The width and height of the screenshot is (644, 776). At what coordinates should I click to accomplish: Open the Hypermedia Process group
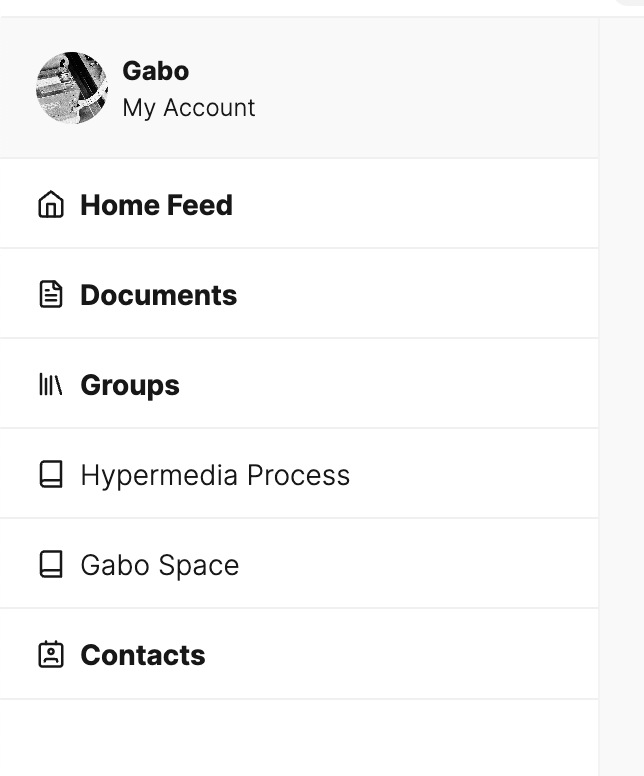coord(215,475)
